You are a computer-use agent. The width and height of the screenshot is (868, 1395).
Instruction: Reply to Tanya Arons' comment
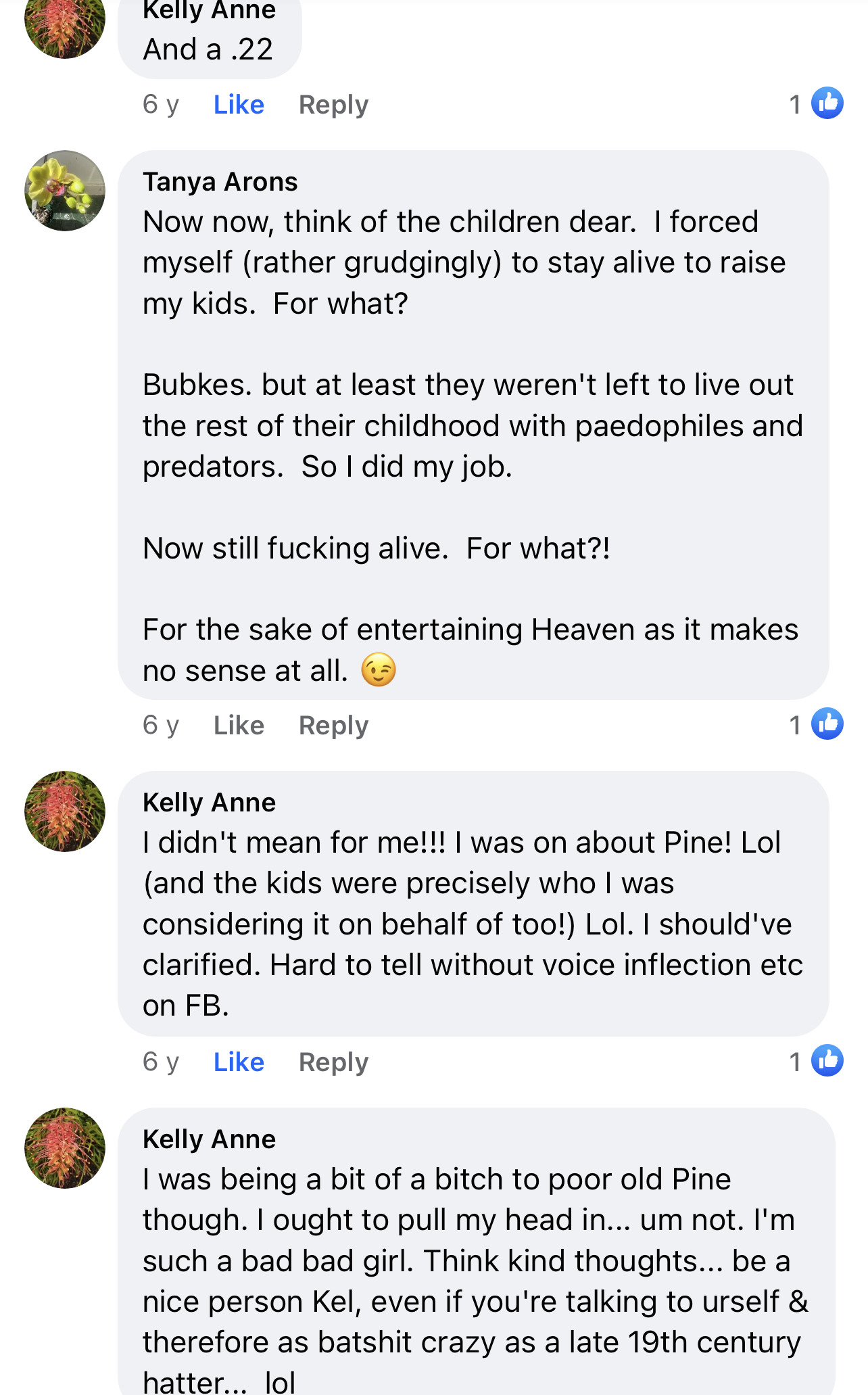coord(334,726)
